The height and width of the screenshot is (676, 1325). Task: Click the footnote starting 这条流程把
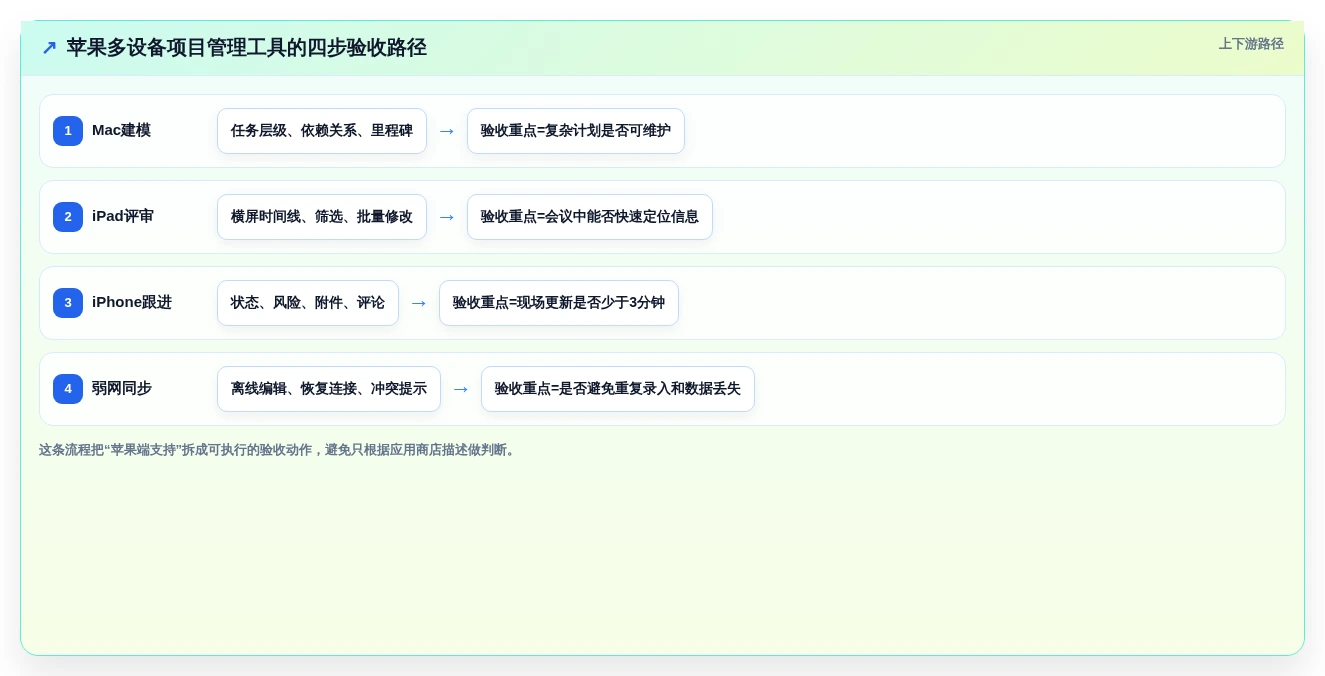click(x=279, y=450)
